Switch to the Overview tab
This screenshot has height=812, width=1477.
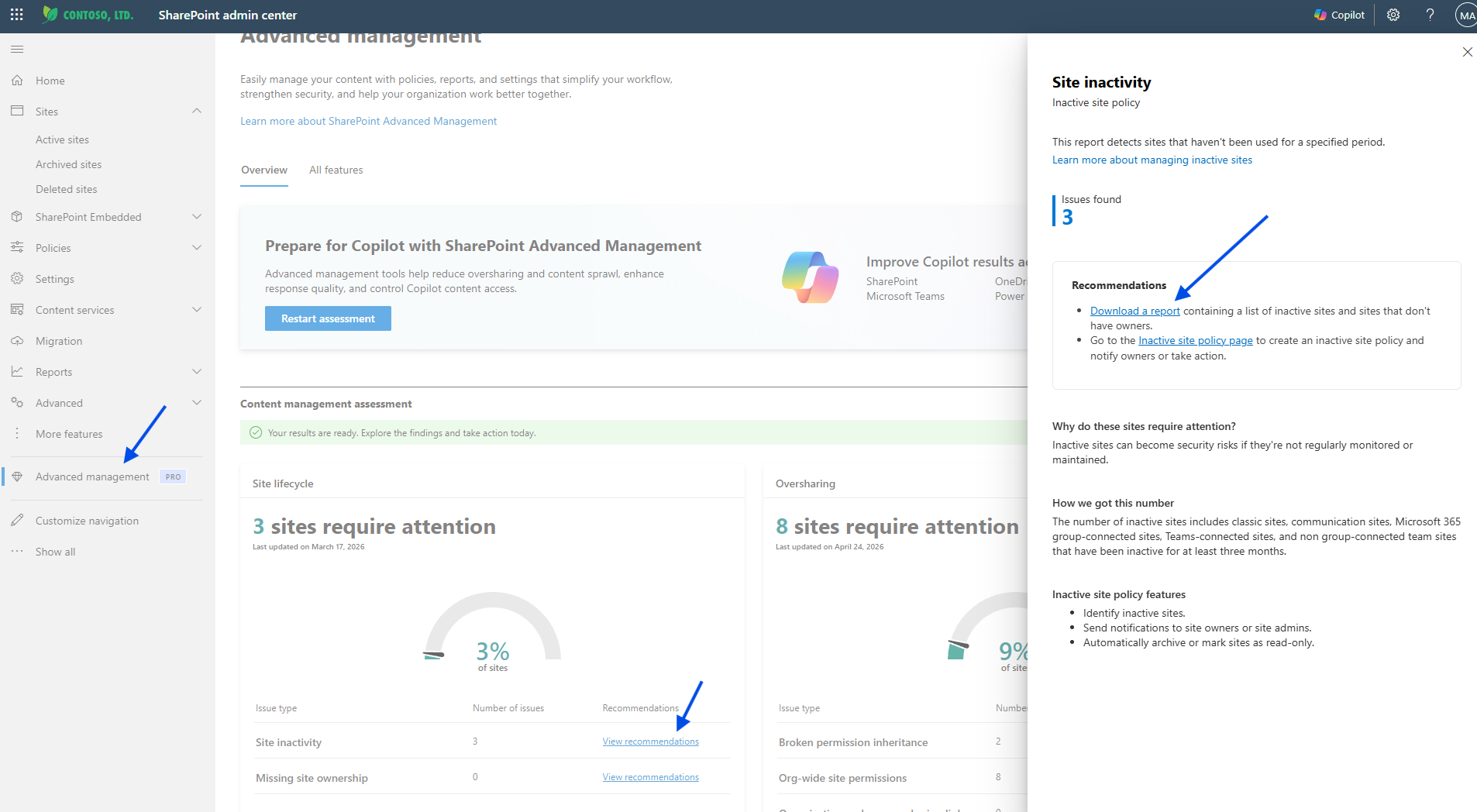click(264, 170)
